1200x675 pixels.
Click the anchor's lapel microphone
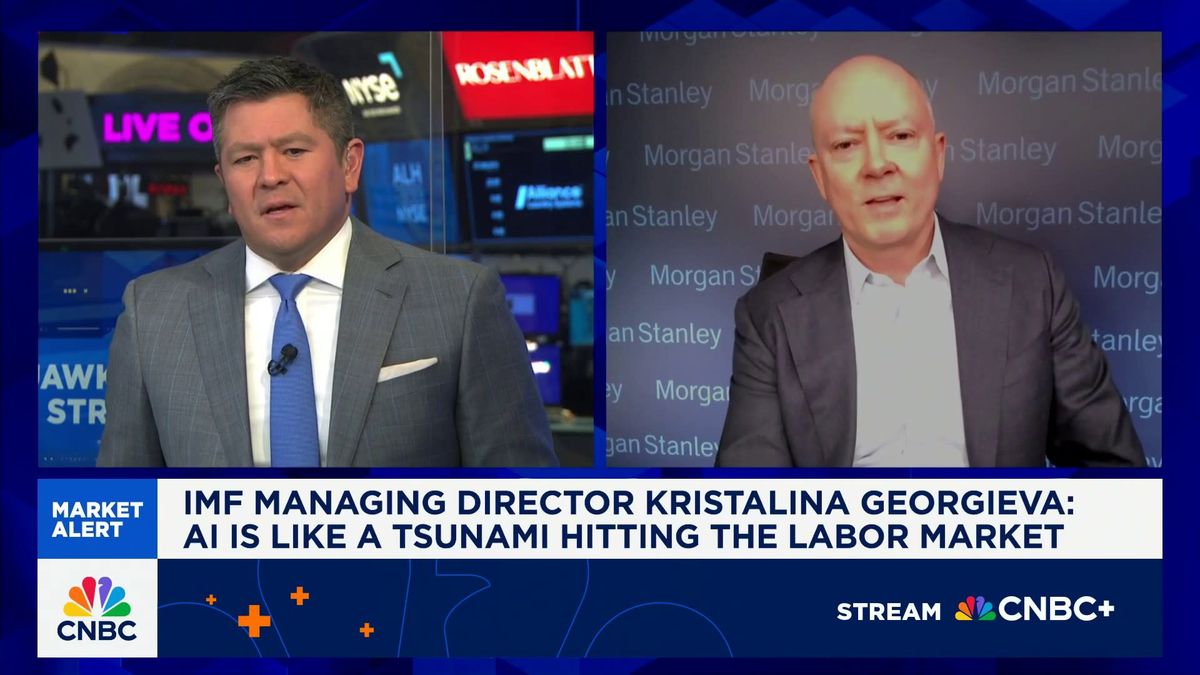(282, 360)
